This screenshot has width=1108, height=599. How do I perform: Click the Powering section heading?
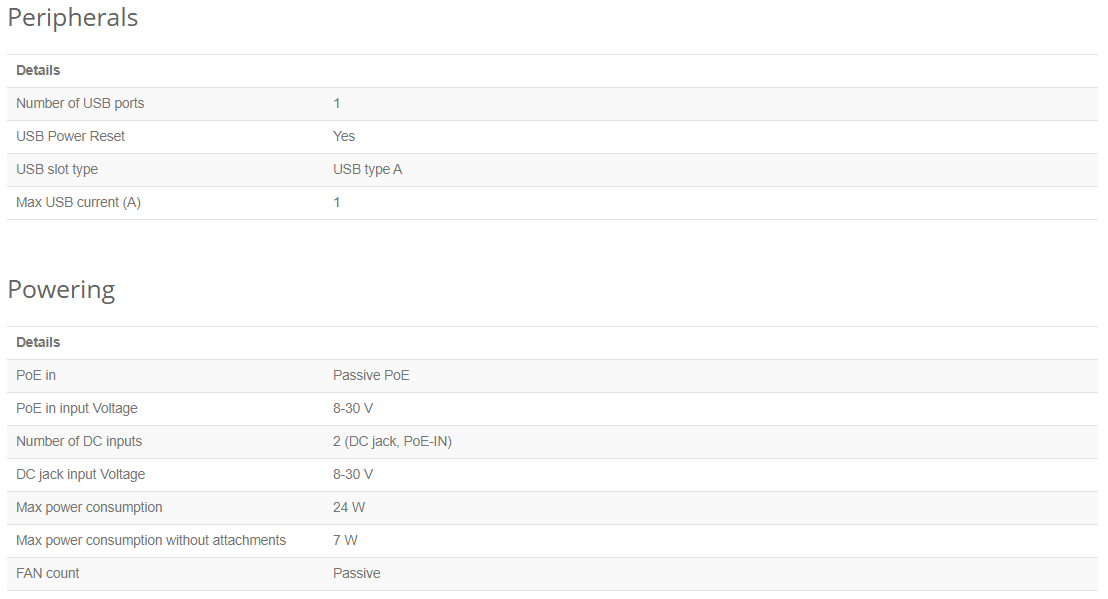[61, 290]
